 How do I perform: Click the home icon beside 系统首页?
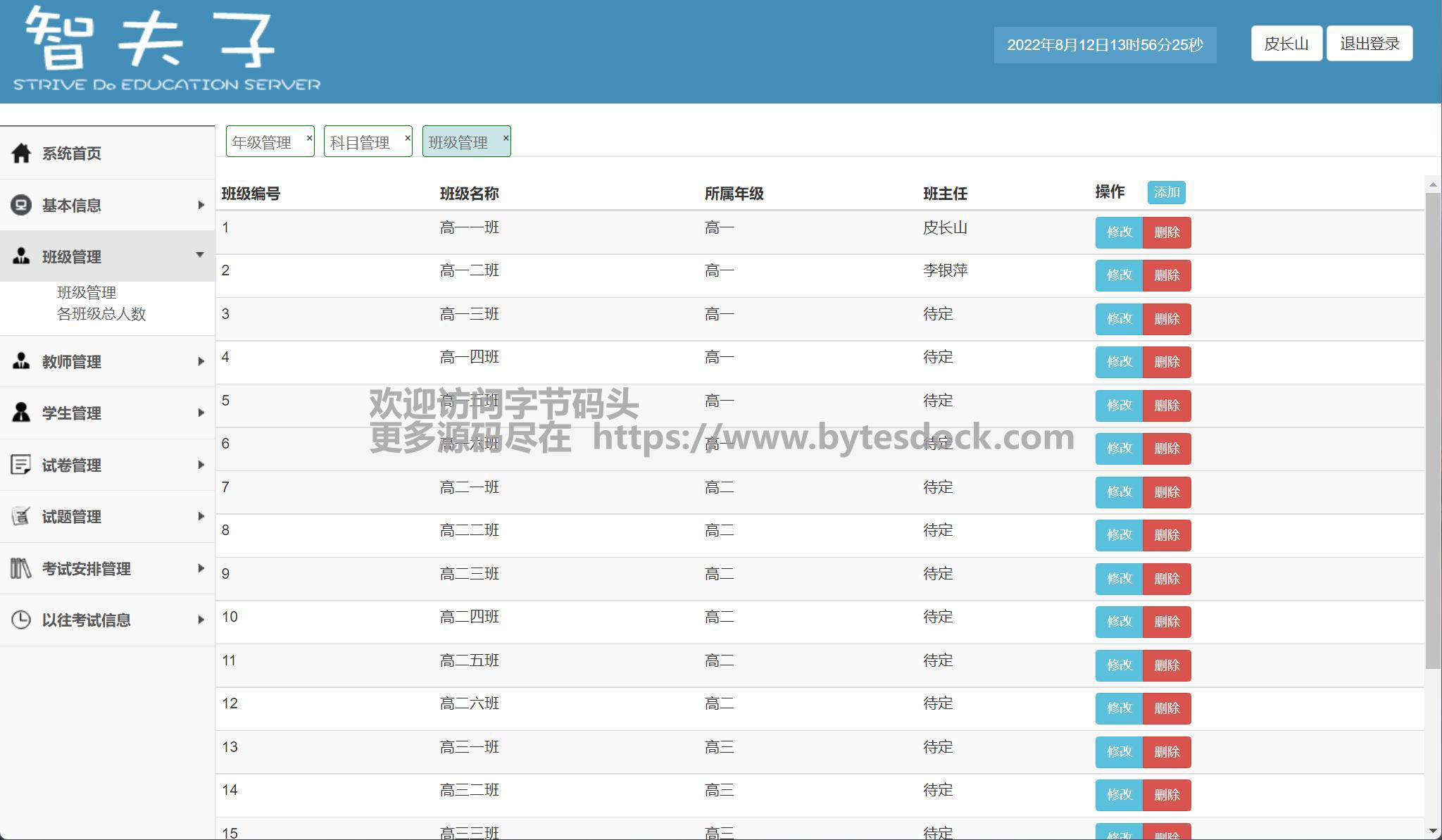tap(21, 153)
